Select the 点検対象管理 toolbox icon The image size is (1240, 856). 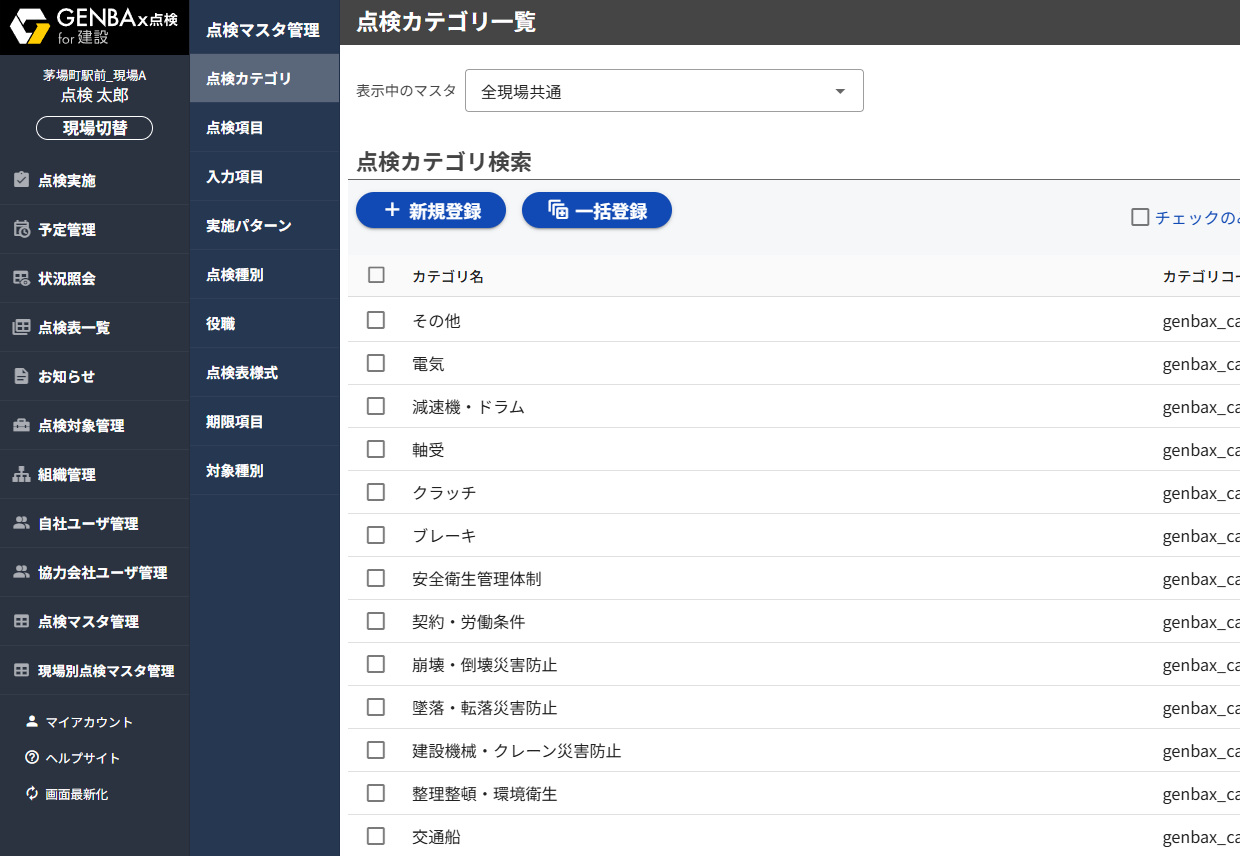point(21,425)
